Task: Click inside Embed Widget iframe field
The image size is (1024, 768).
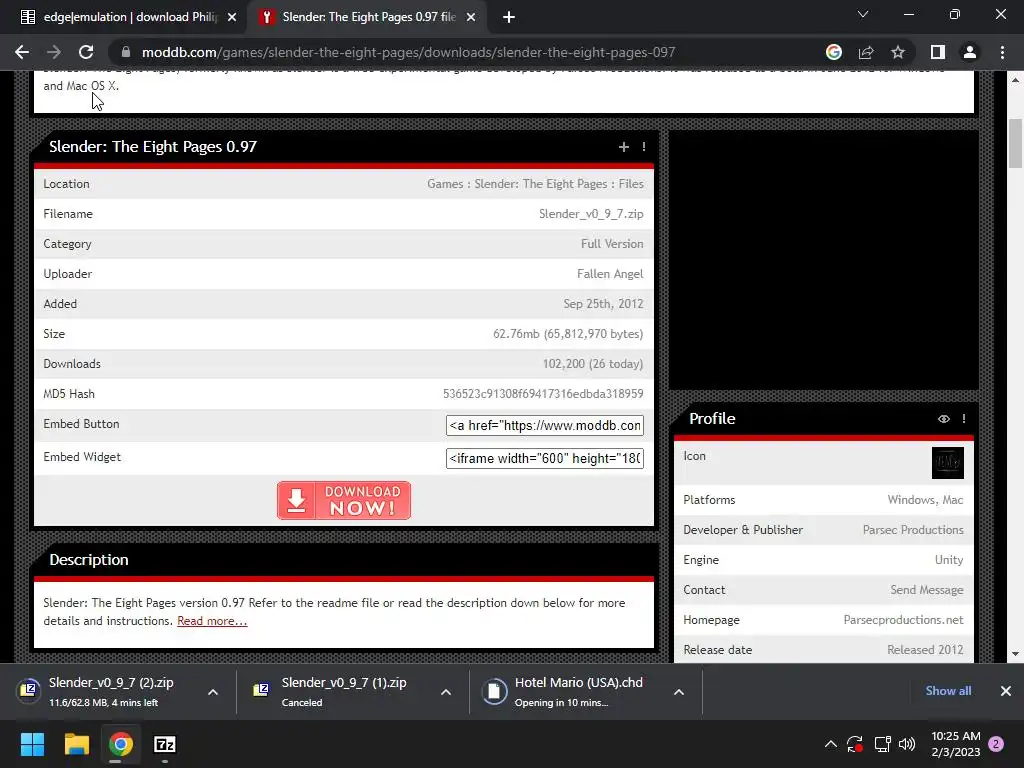Action: (545, 458)
